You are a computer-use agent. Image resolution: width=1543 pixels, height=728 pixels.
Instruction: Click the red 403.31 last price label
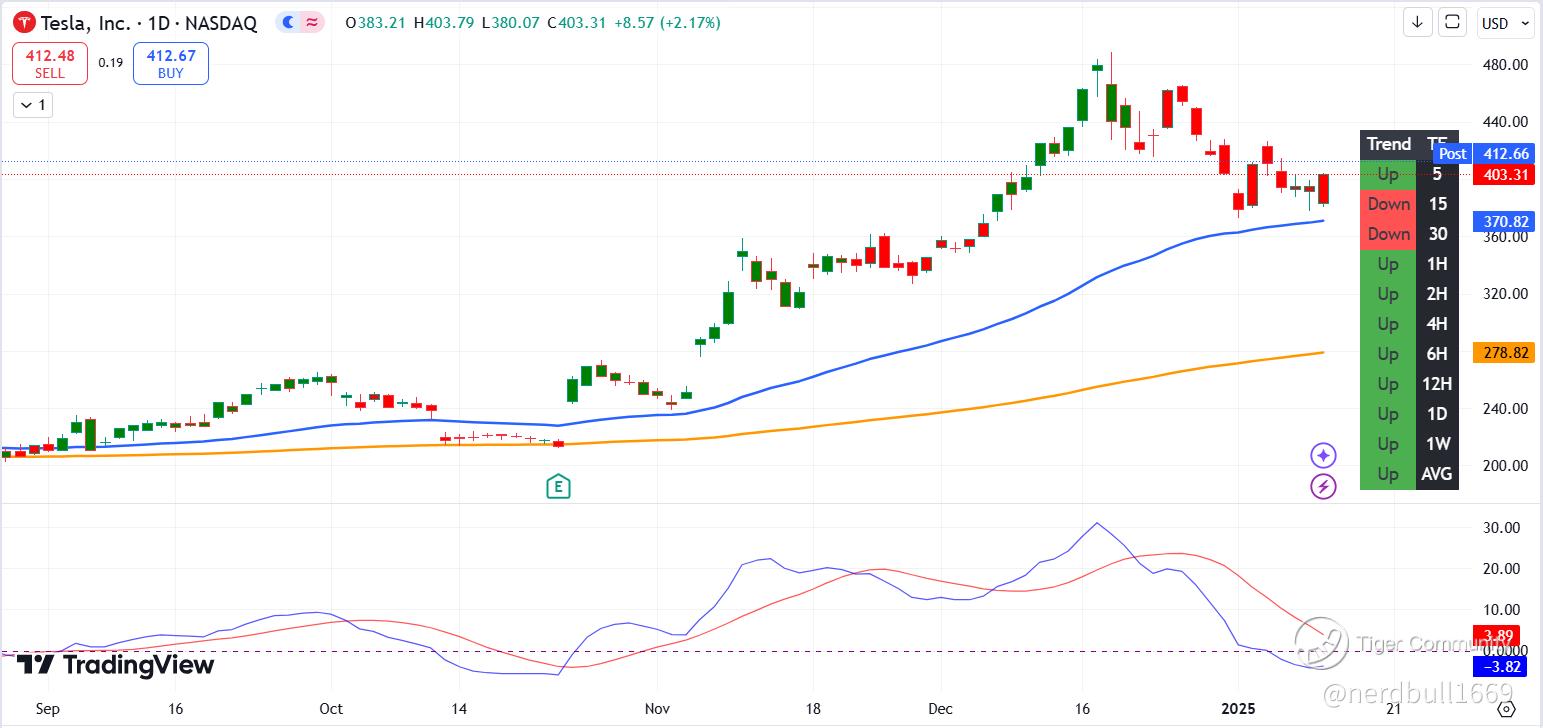[1504, 175]
